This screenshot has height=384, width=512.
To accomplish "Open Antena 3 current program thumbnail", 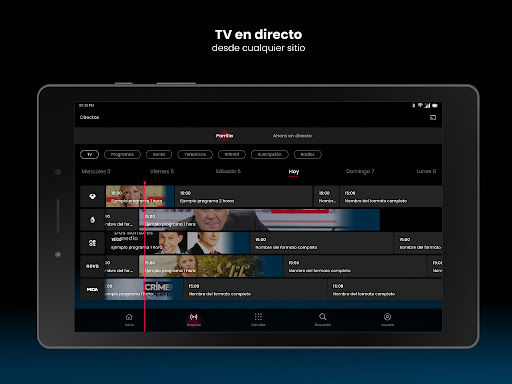I will point(140,196).
